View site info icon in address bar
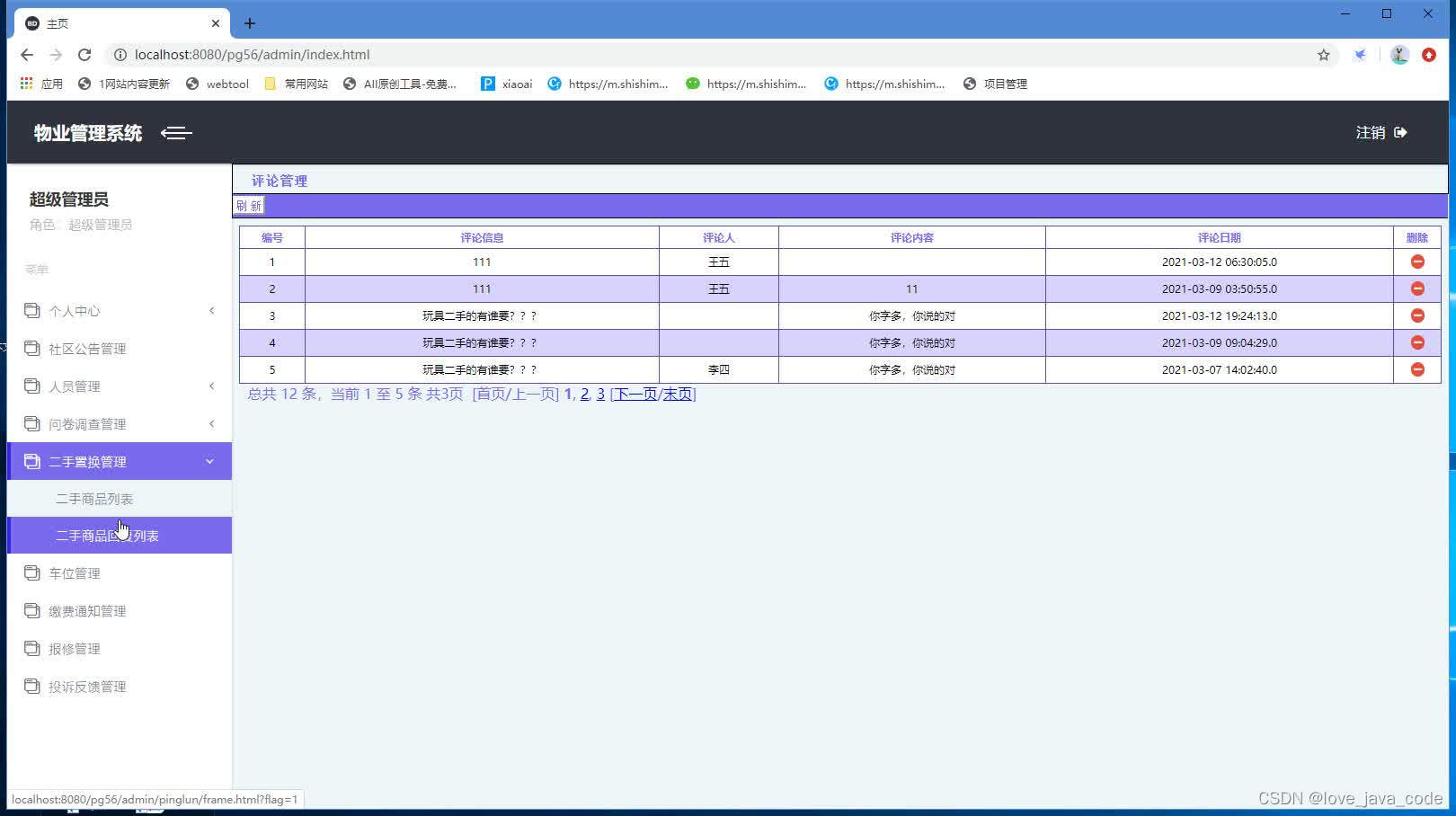Image resolution: width=1456 pixels, height=816 pixels. pos(120,55)
